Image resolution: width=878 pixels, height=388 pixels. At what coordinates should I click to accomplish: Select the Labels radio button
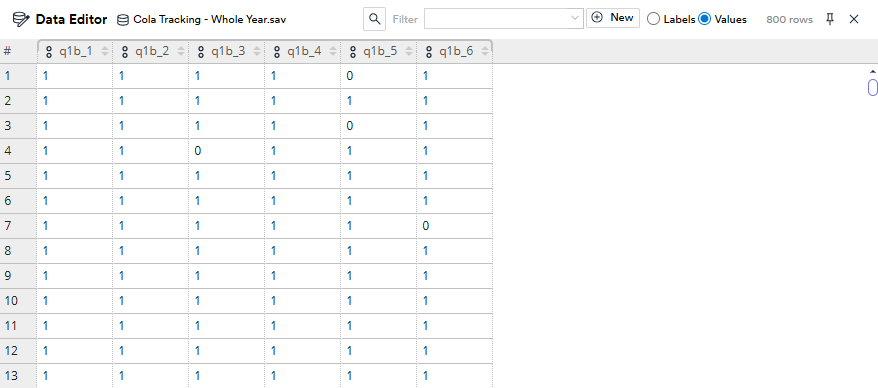tap(653, 19)
